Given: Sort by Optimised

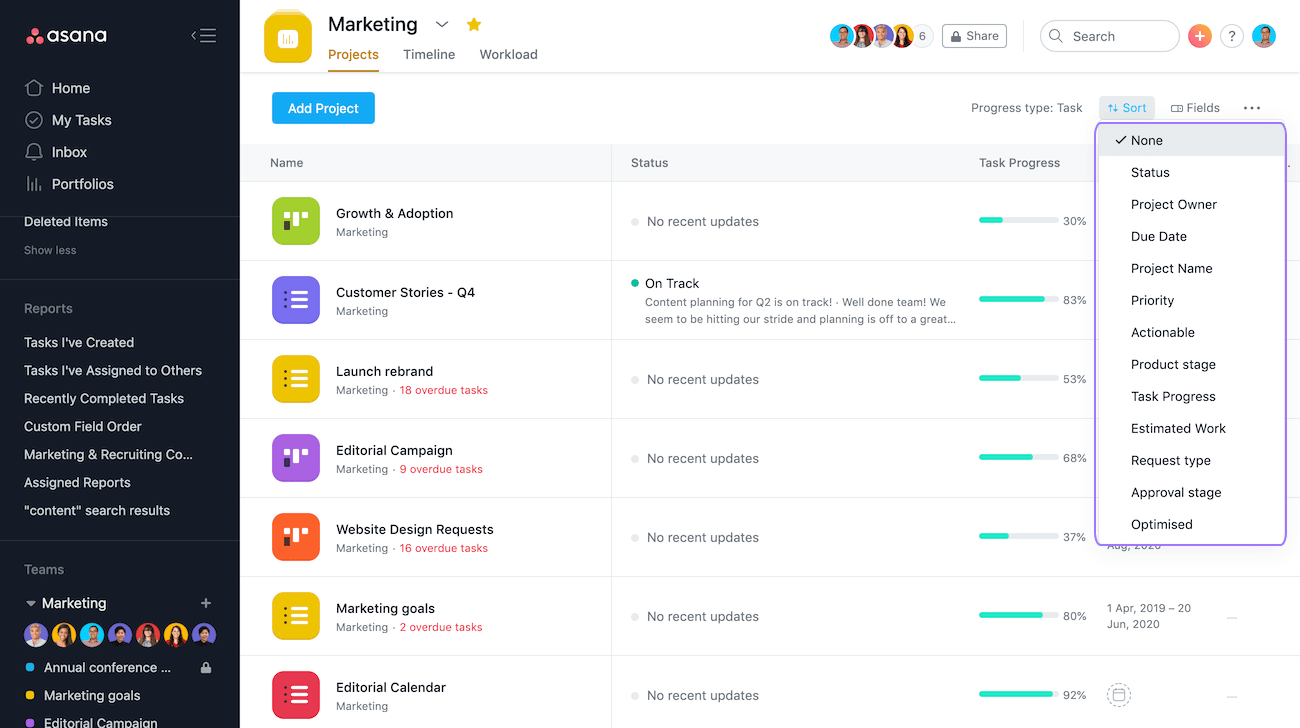Looking at the screenshot, I should tap(1190, 524).
